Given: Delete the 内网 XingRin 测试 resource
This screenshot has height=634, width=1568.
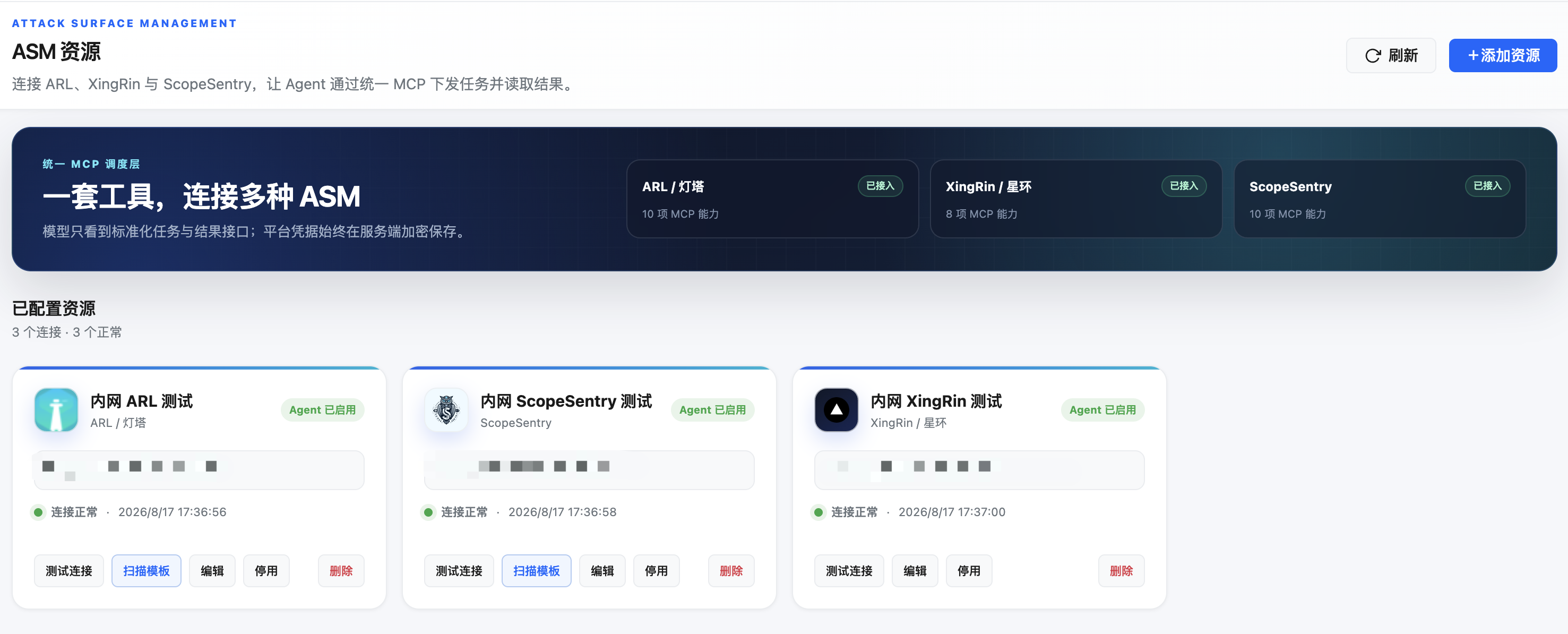Looking at the screenshot, I should click(1121, 571).
